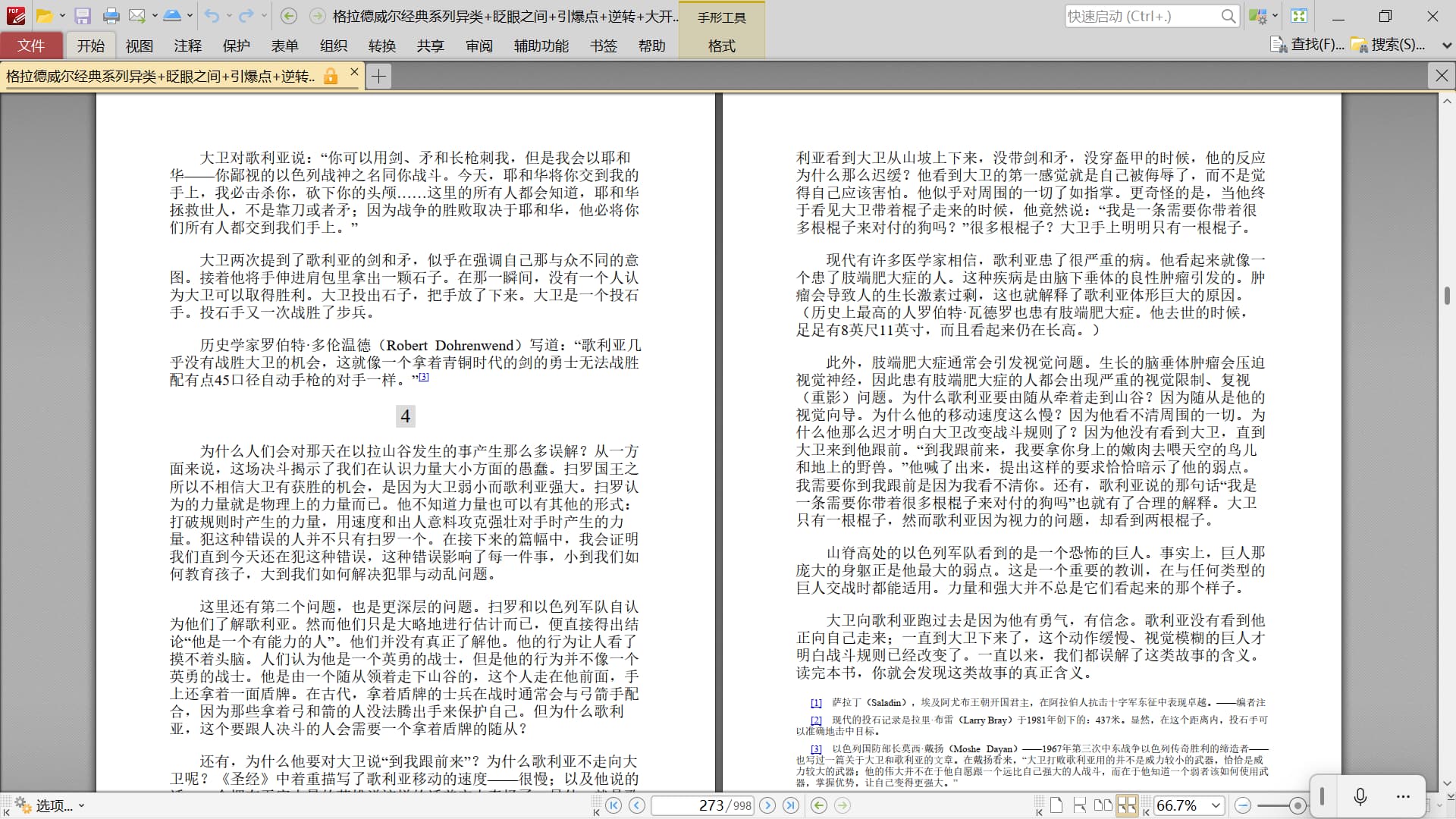Click the new tab plus button
The width and height of the screenshot is (1456, 819).
378,76
